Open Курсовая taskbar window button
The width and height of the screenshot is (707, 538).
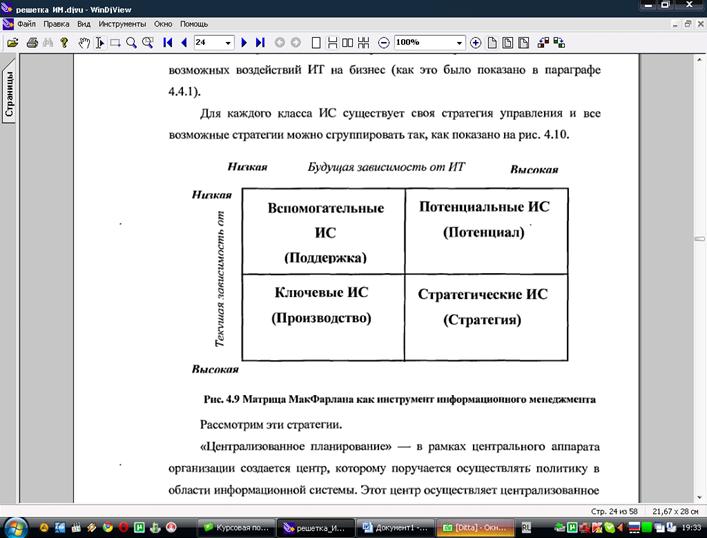point(234,526)
